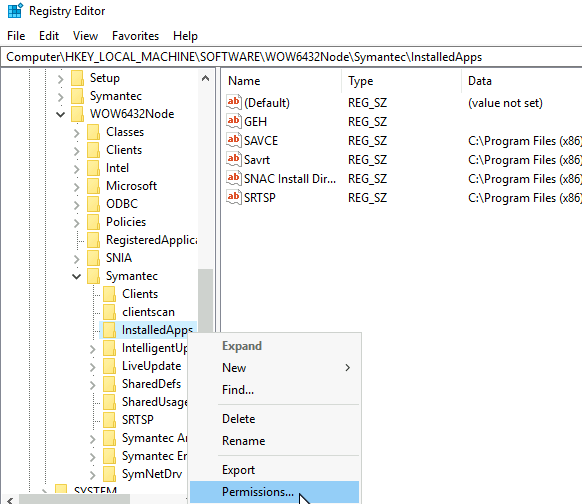Click the tree horizontal scroll-left arrow
Image resolution: width=582 pixels, height=504 pixels.
pyautogui.click(x=10, y=500)
